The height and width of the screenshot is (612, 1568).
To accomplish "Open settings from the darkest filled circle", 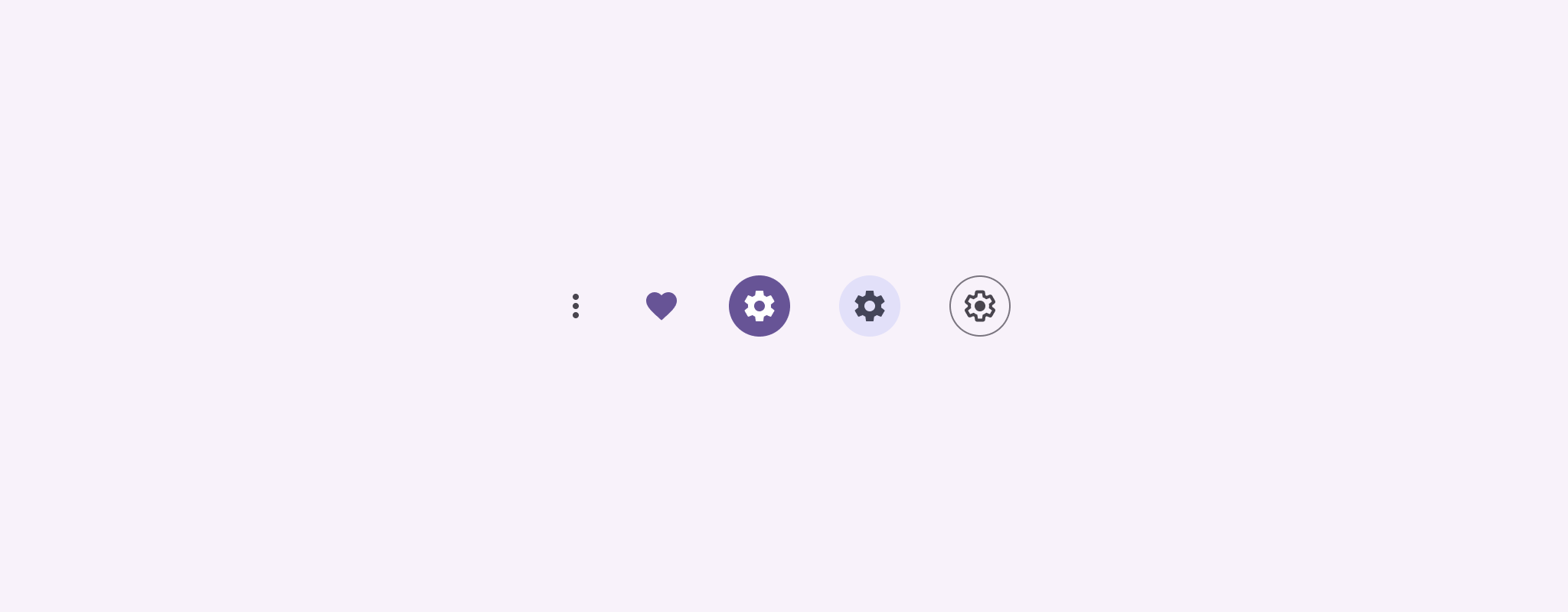I will point(759,306).
